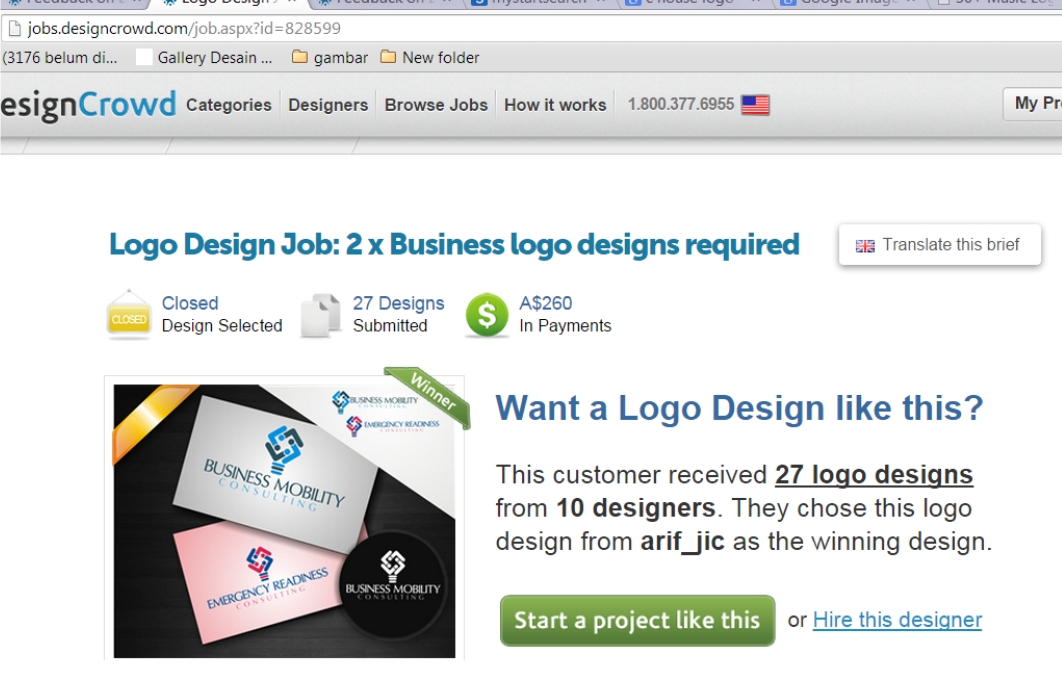Open the Categories menu

(229, 105)
